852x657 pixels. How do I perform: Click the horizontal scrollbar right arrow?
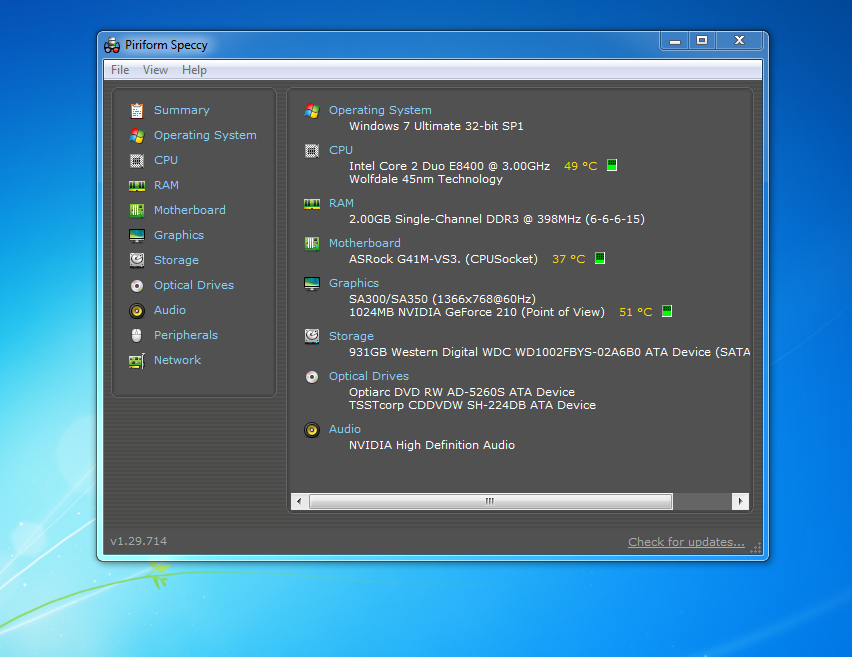[x=740, y=501]
